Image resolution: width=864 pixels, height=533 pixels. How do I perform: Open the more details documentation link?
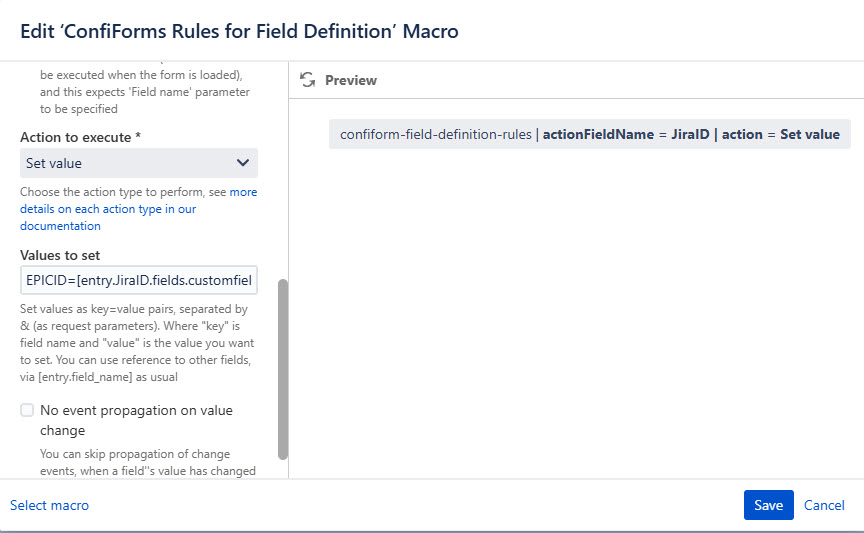(x=138, y=209)
